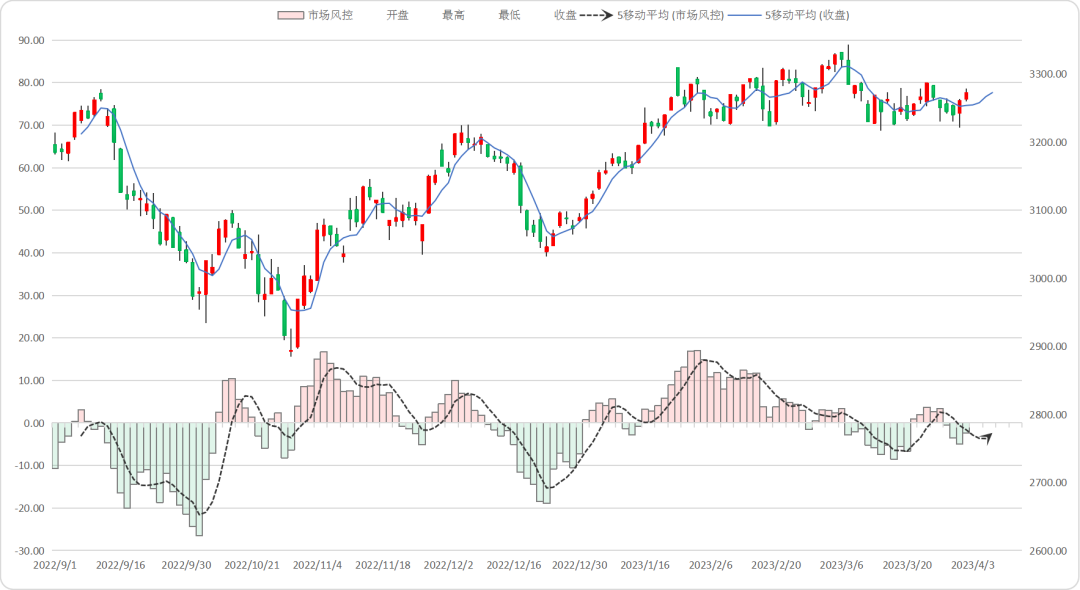
Task: Click right axis label 3300.00
Action: pos(1048,74)
